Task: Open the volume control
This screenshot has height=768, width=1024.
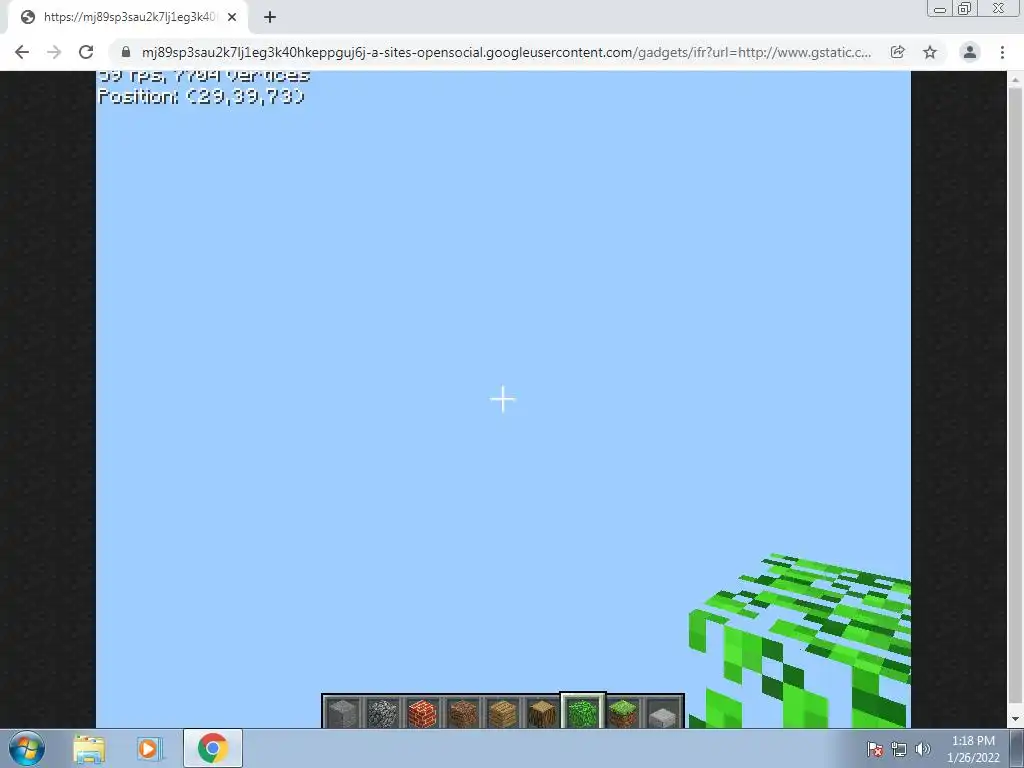Action: [x=923, y=749]
